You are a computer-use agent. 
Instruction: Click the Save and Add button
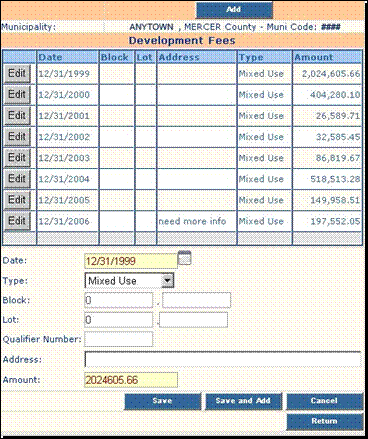click(x=243, y=401)
